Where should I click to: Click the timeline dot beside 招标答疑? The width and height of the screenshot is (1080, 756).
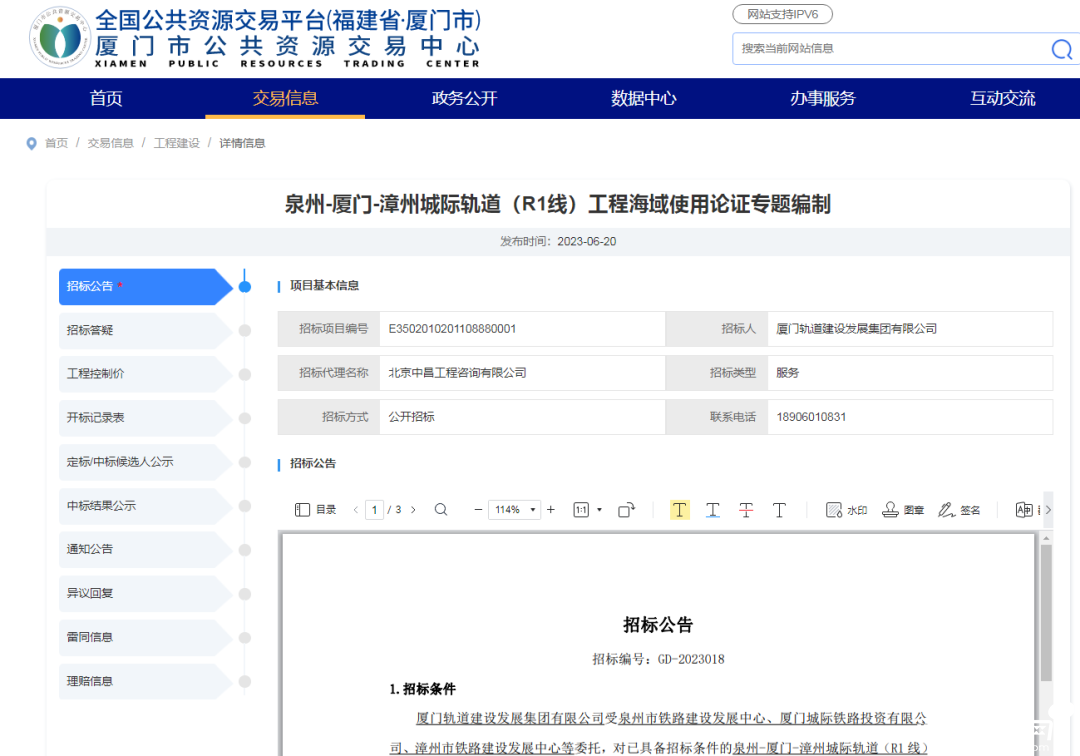(245, 330)
